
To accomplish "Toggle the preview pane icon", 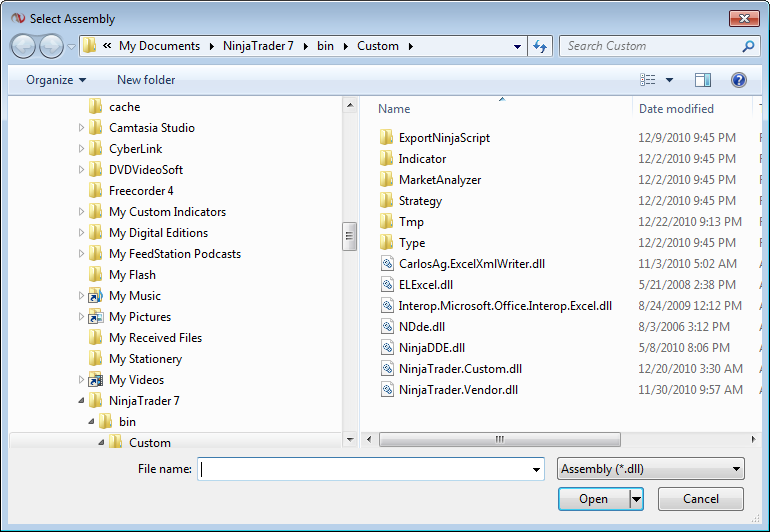I will 703,80.
